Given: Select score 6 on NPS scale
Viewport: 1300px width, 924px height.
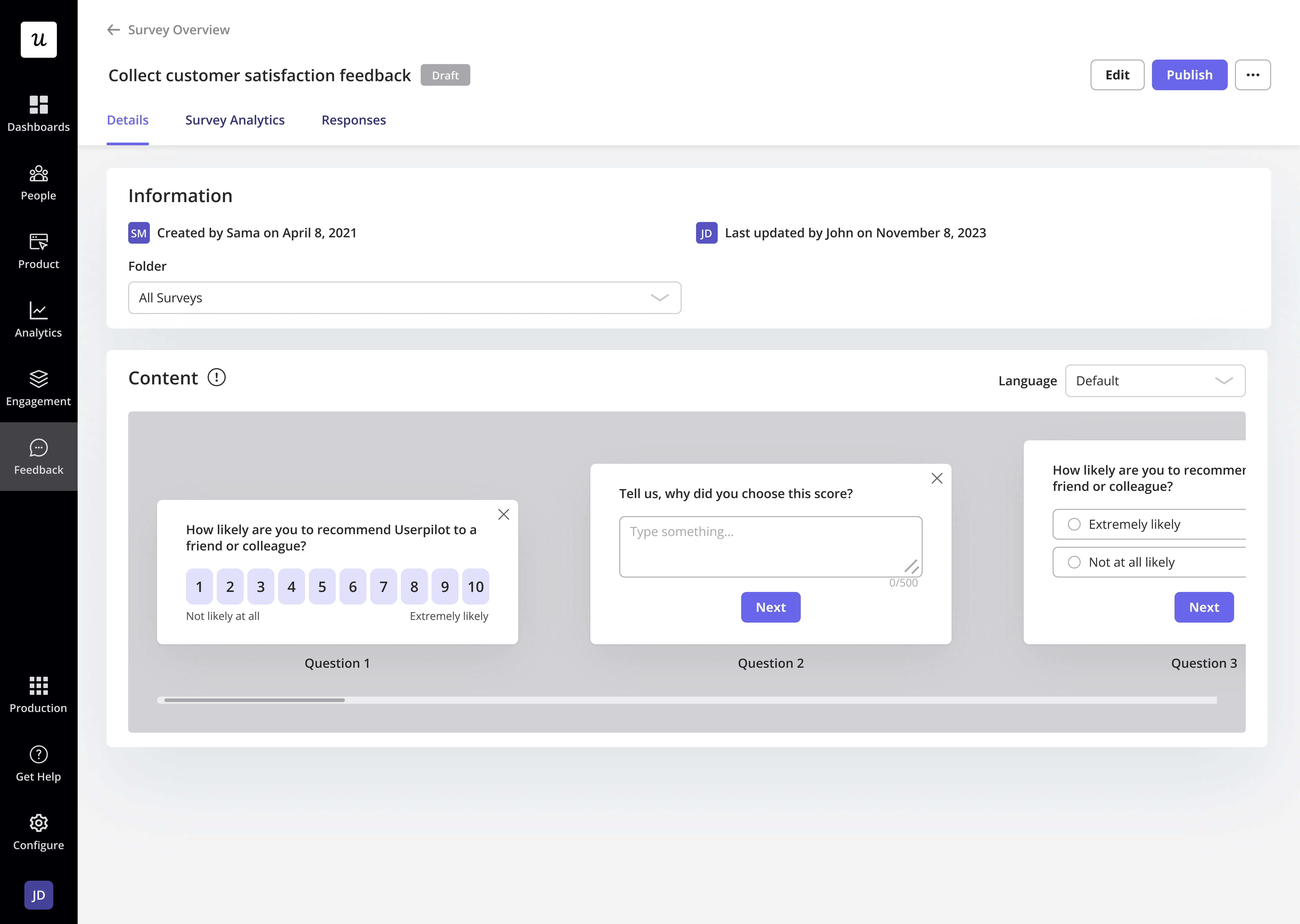Looking at the screenshot, I should [x=353, y=587].
